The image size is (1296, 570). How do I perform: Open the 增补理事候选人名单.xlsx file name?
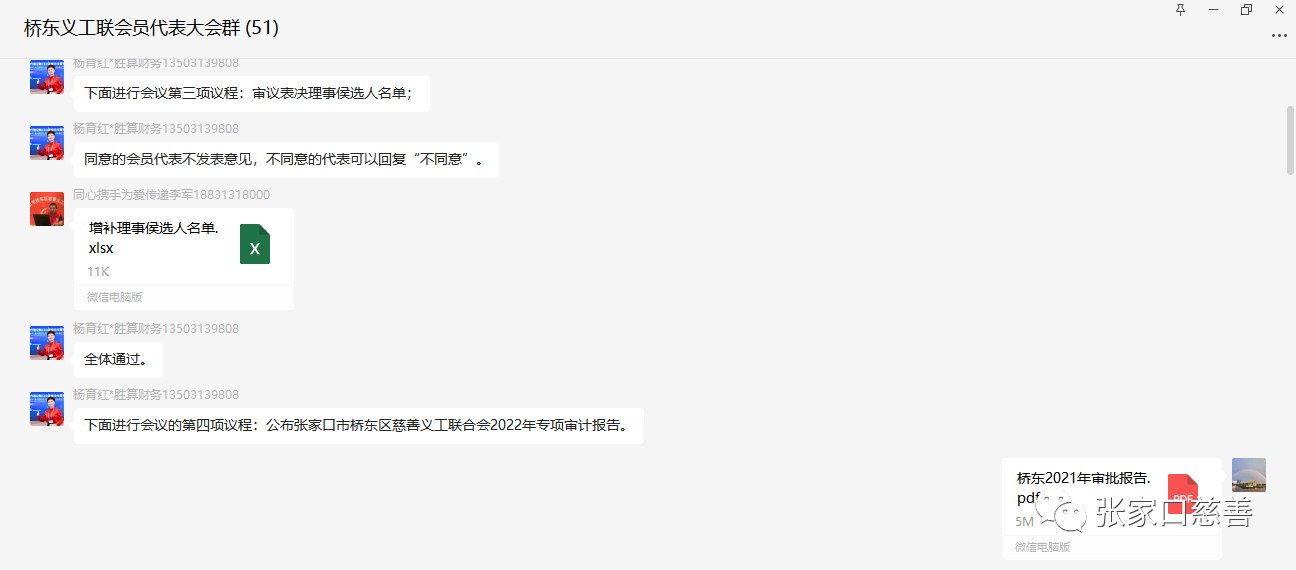click(x=153, y=237)
